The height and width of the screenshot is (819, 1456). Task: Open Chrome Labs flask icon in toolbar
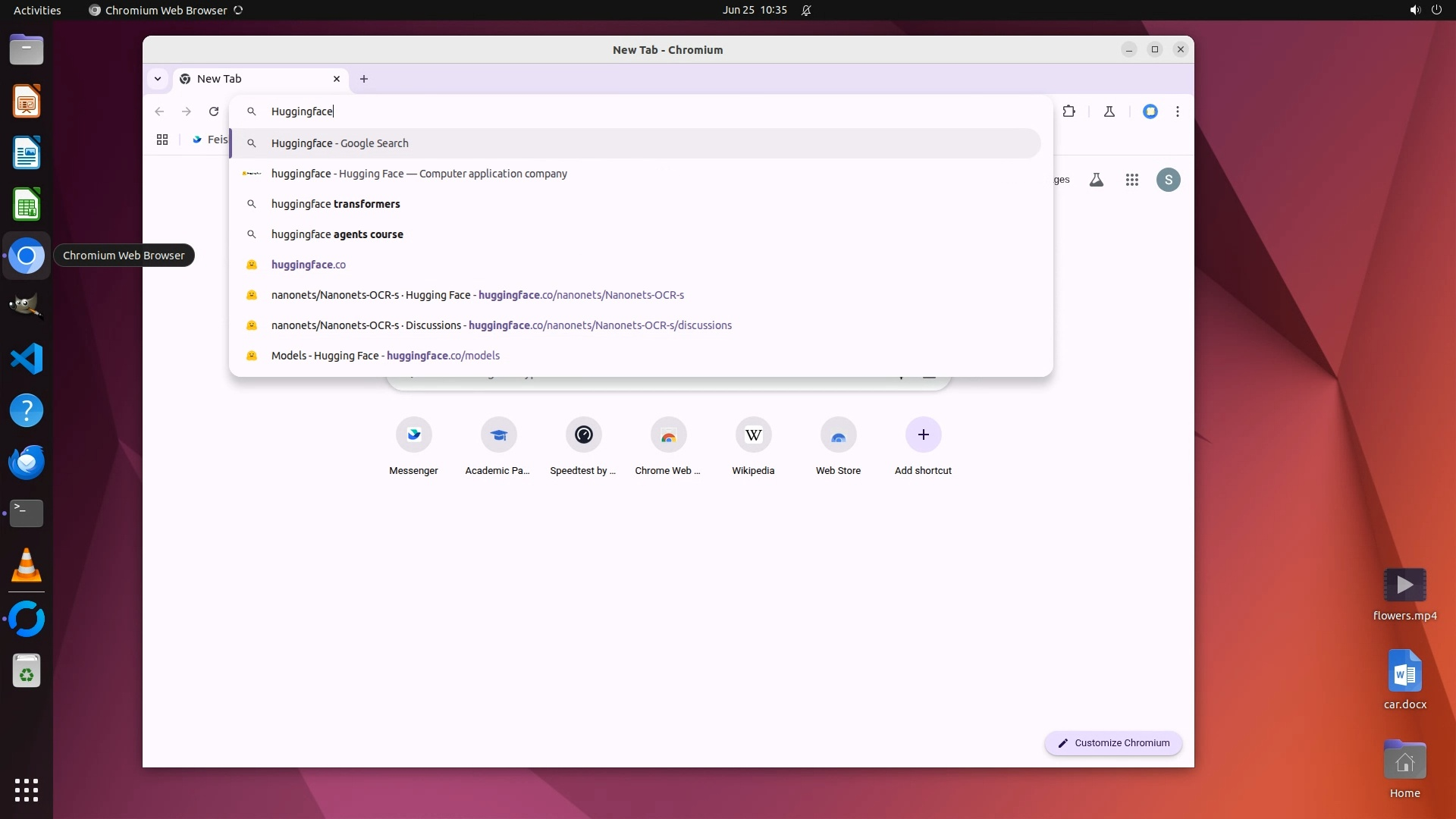pyautogui.click(x=1109, y=111)
